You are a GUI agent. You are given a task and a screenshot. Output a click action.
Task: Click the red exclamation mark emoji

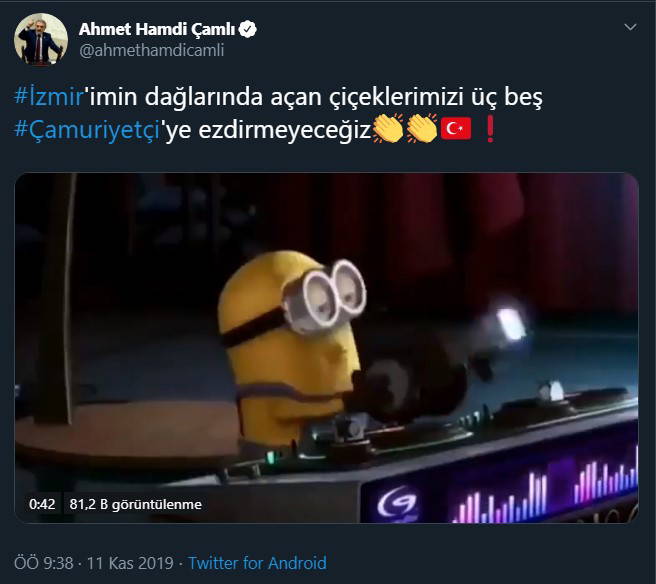point(489,129)
